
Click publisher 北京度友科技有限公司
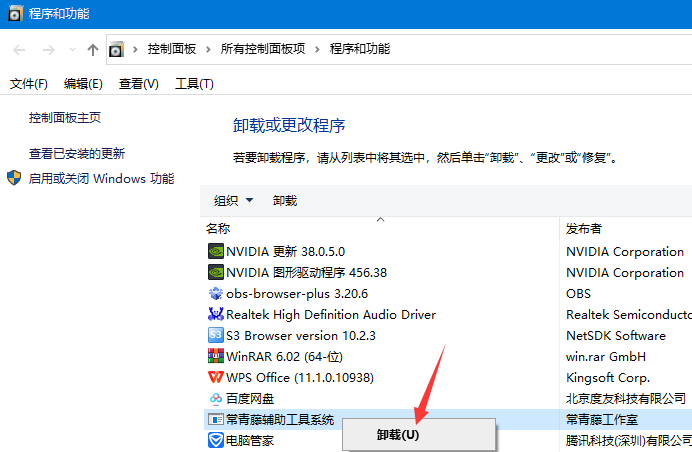click(626, 399)
